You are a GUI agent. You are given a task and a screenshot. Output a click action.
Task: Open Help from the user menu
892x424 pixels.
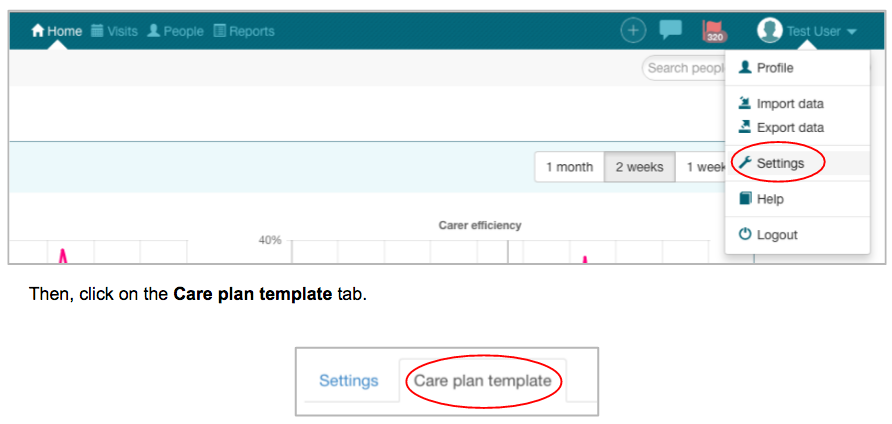click(x=769, y=199)
